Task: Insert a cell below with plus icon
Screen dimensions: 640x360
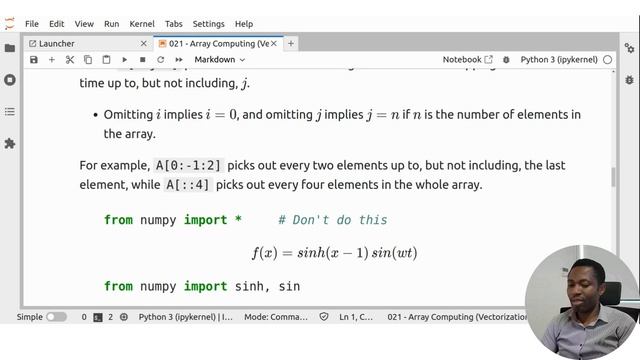Action: click(x=52, y=60)
